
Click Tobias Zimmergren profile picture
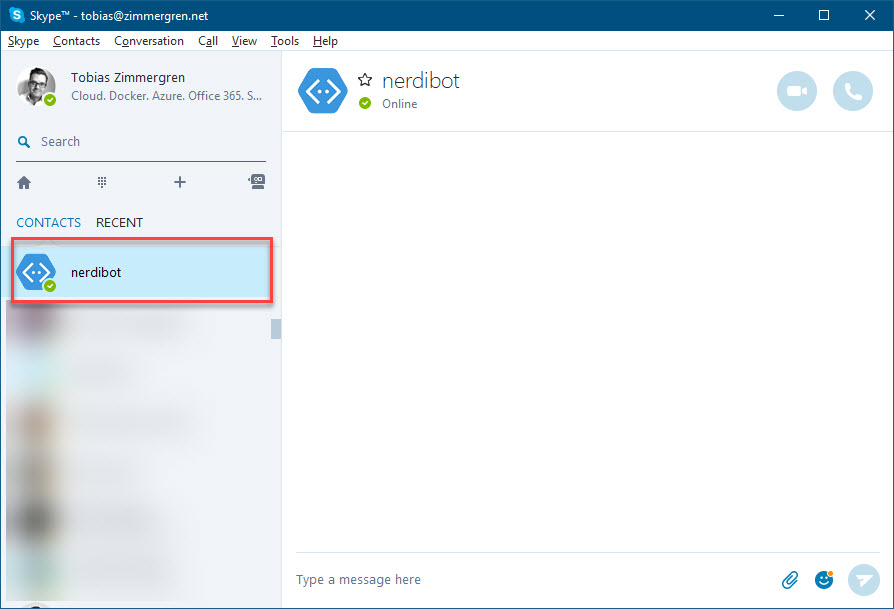[x=36, y=86]
